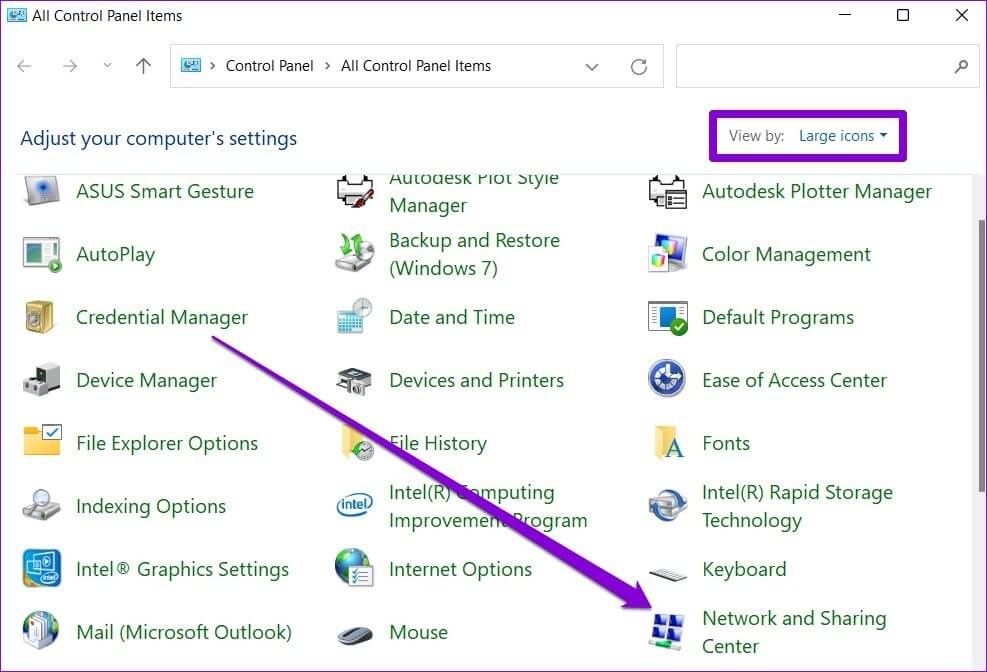Focus the Control Panel search box
The width and height of the screenshot is (987, 672).
click(827, 66)
